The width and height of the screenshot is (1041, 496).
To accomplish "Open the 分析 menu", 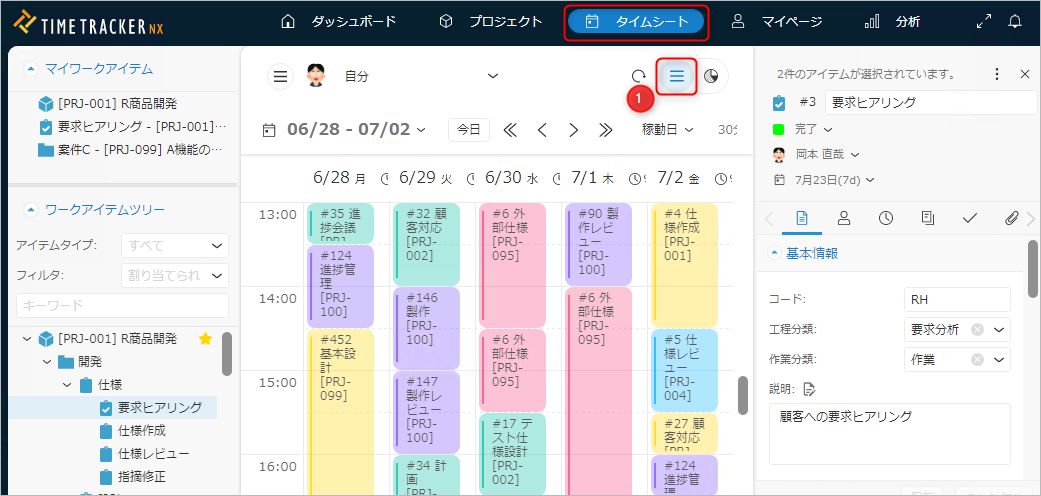I will (892, 21).
